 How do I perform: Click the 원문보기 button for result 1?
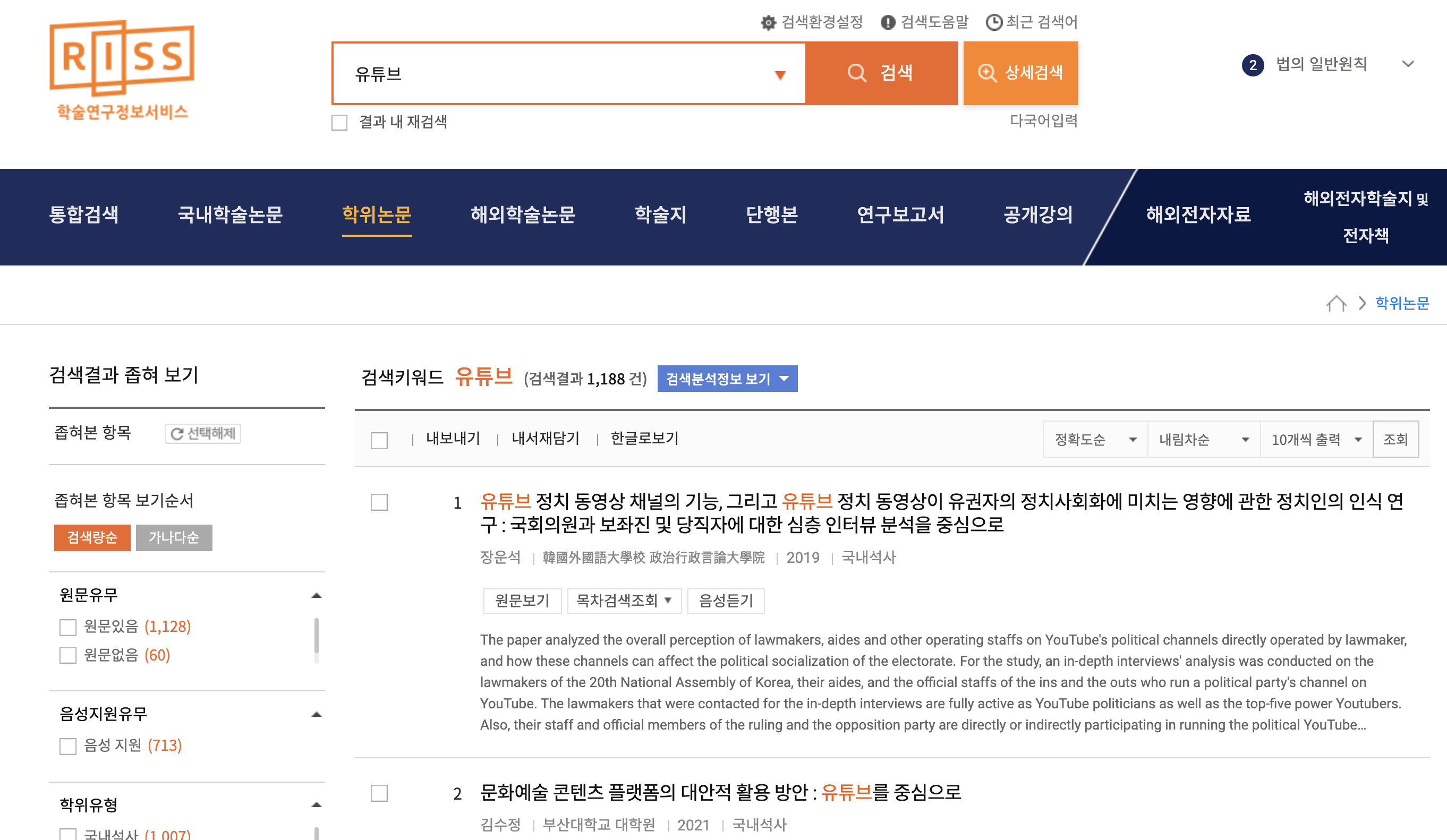(522, 601)
